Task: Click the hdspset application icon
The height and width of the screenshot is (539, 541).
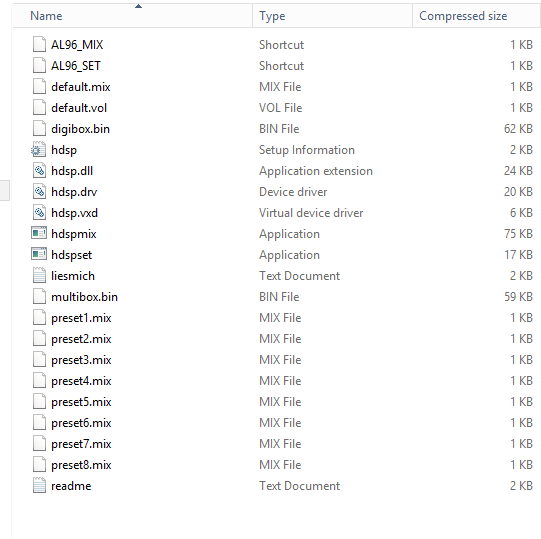Action: click(x=39, y=255)
